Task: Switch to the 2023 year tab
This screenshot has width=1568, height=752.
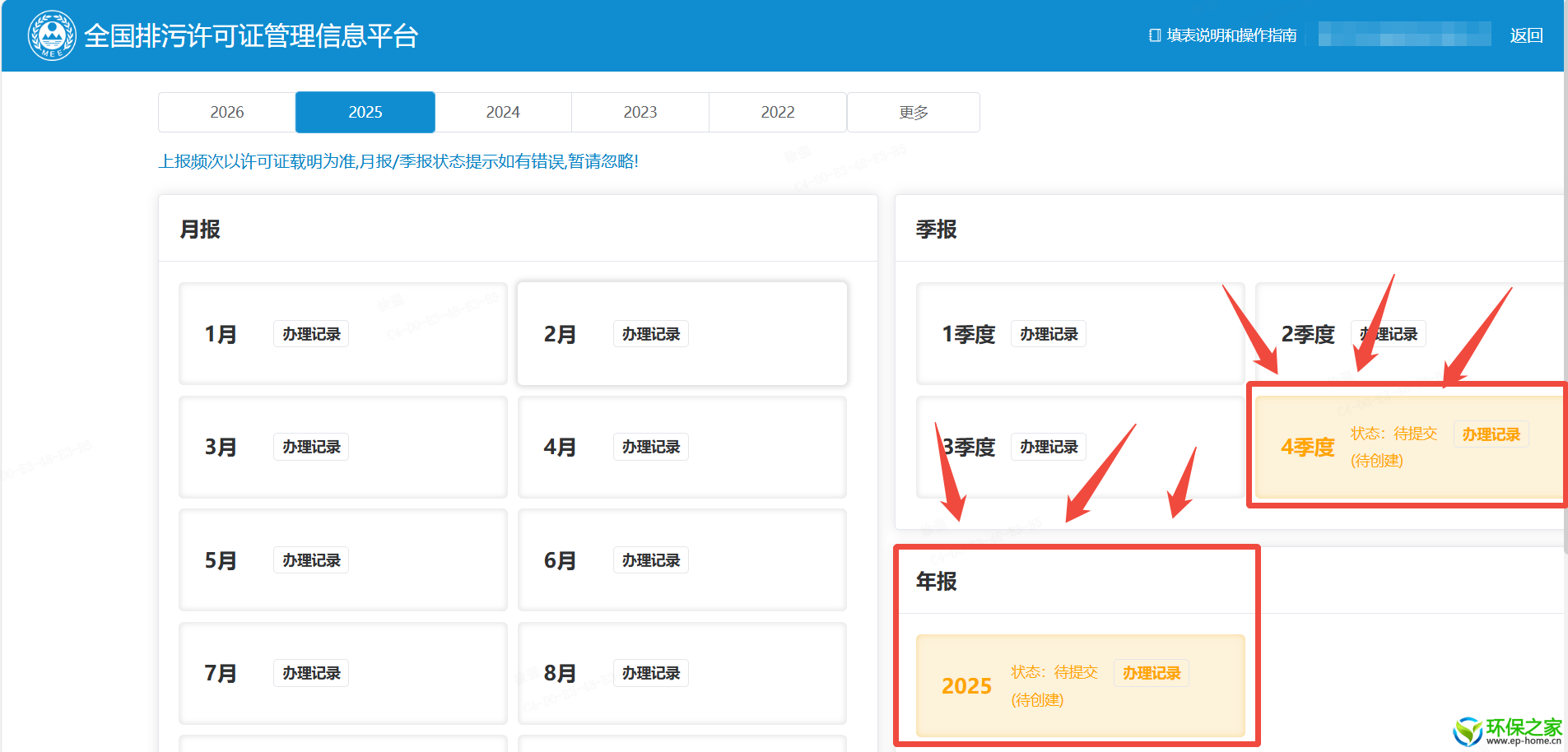Action: click(640, 112)
